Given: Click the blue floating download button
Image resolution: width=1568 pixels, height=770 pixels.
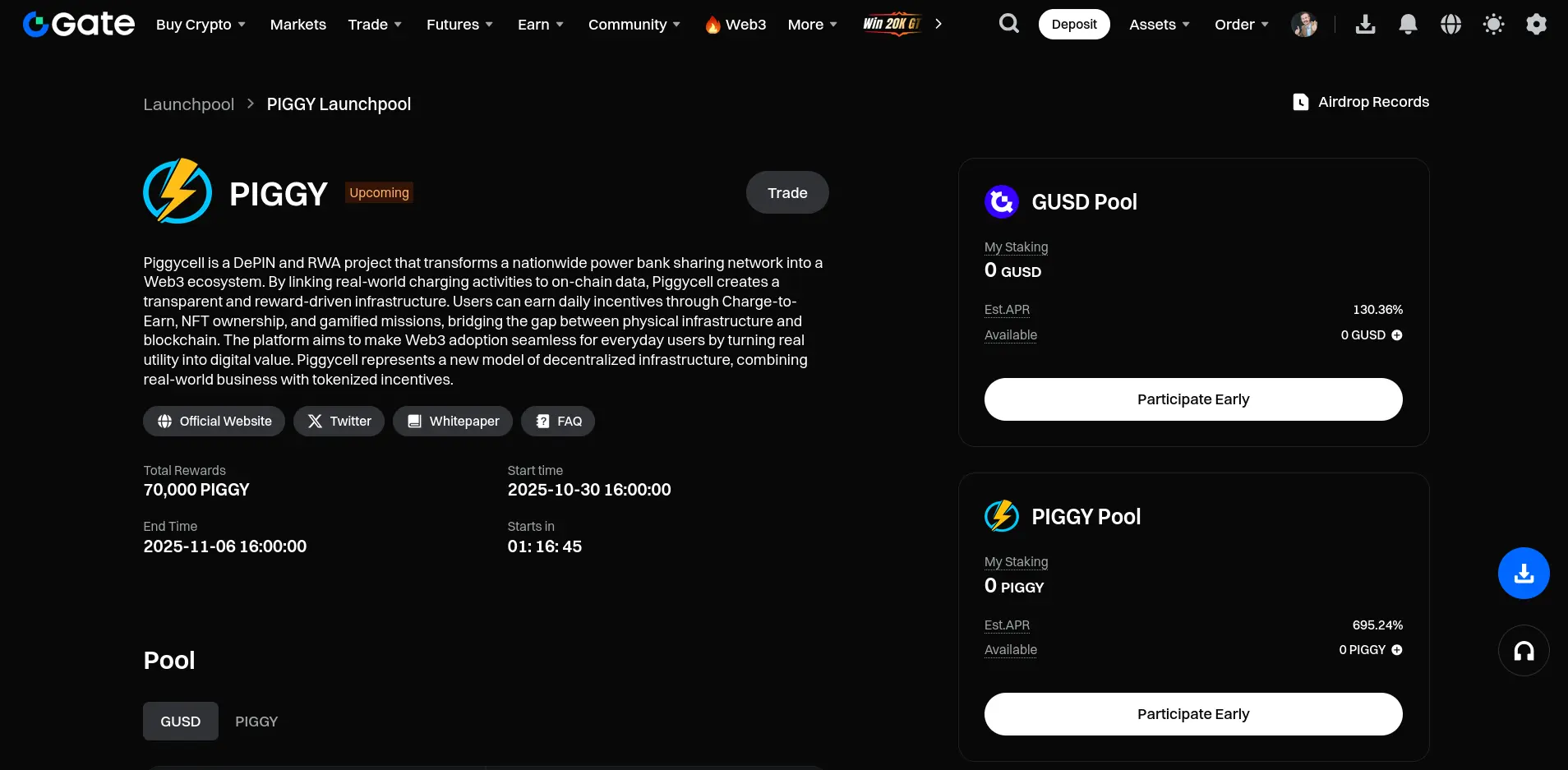Looking at the screenshot, I should pos(1524,573).
